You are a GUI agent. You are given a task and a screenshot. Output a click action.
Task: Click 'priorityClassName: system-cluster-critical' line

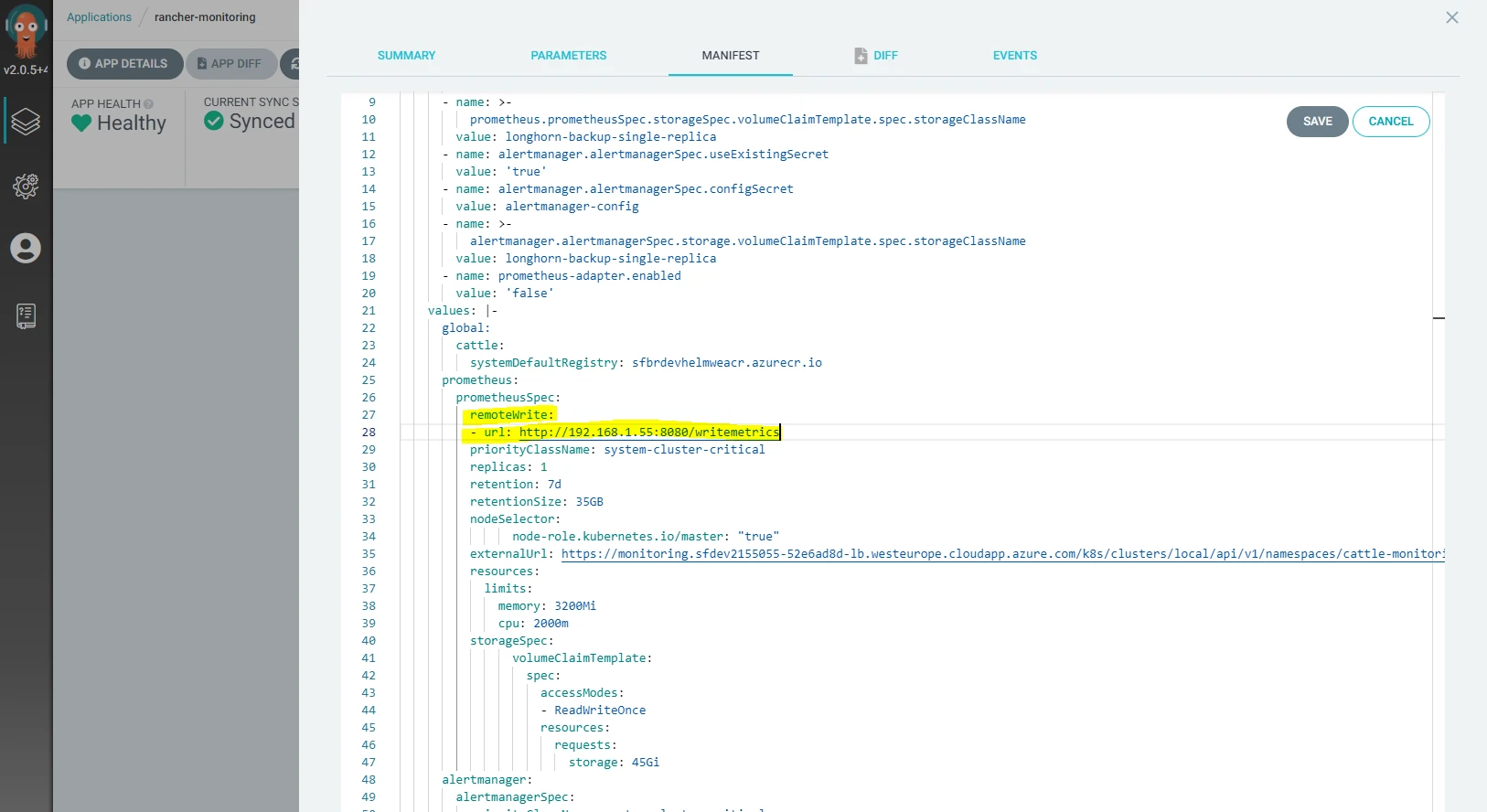pyautogui.click(x=617, y=450)
